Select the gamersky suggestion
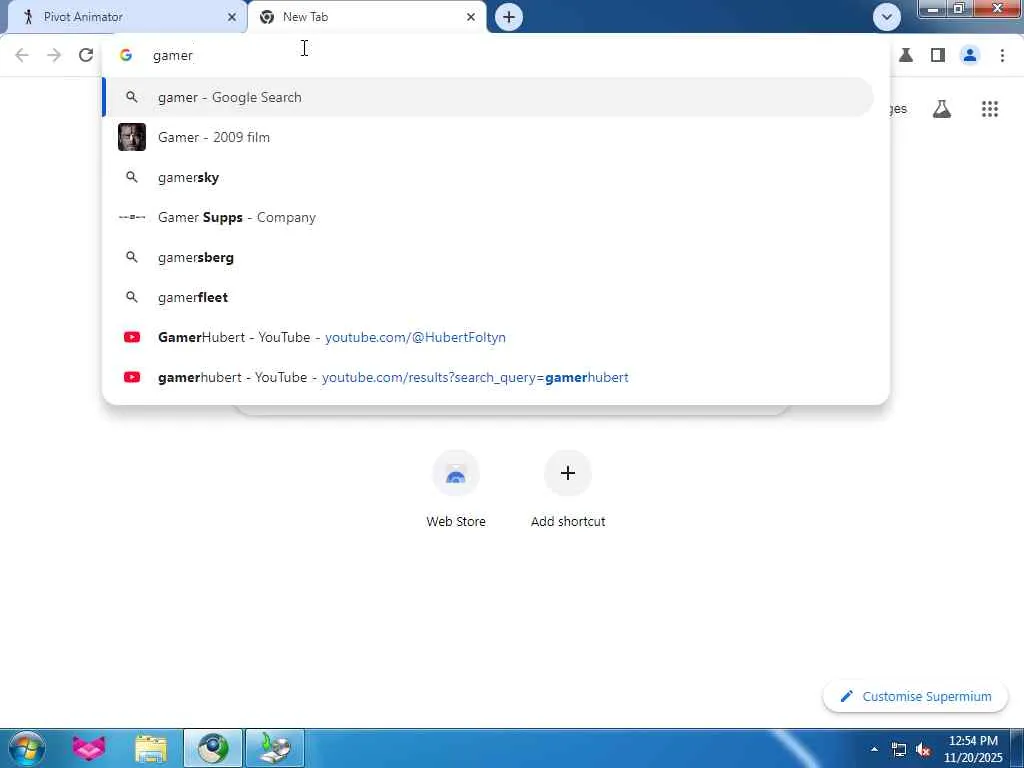Image resolution: width=1024 pixels, height=768 pixels. 488,178
